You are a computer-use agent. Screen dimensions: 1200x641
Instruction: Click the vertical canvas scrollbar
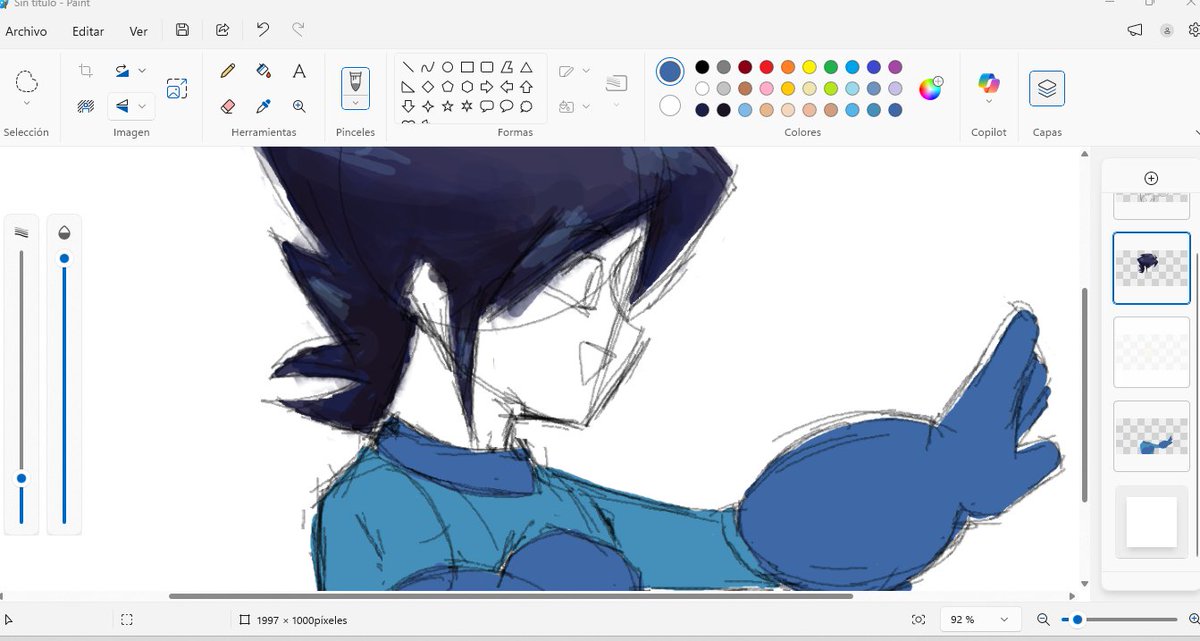pos(1085,395)
